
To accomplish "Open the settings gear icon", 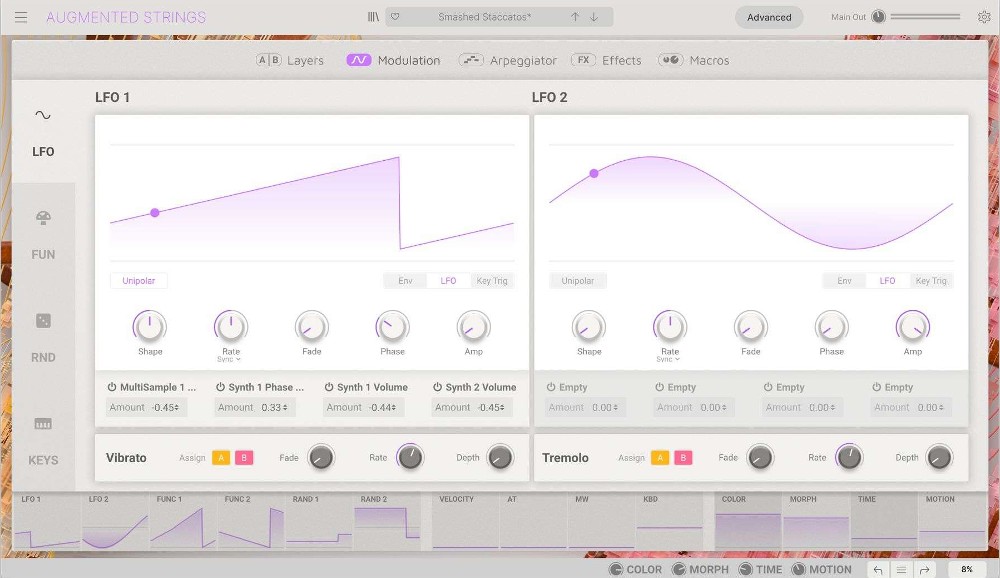I will click(x=984, y=16).
